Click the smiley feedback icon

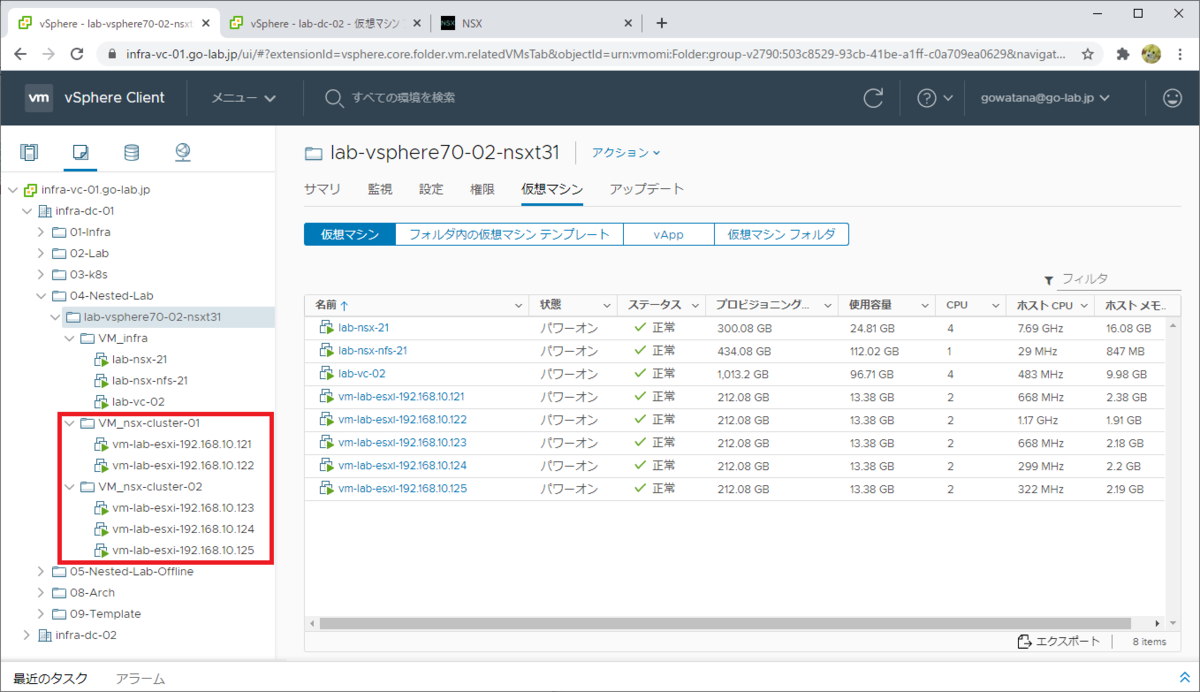coord(1172,98)
